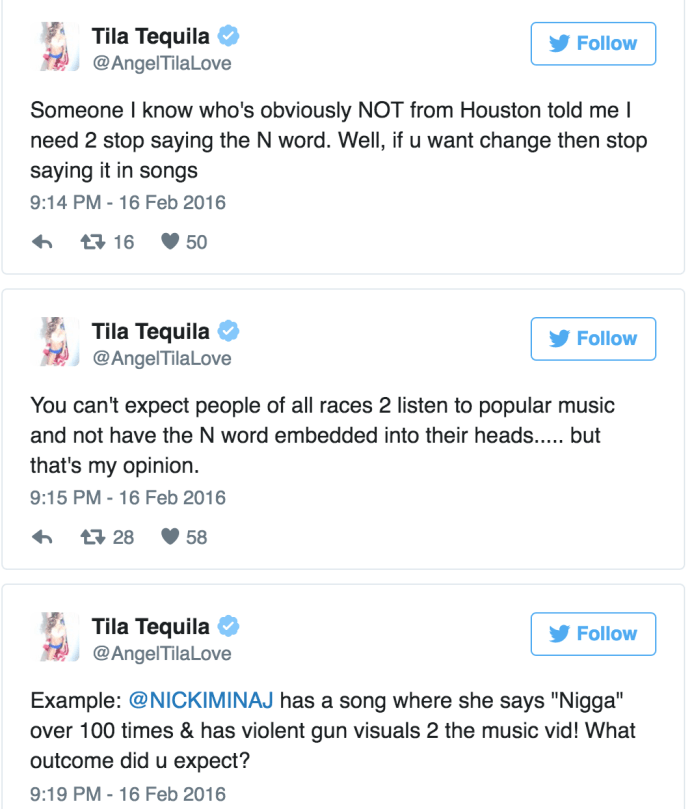
Task: Click profile avatar on first tweet
Action: [58, 48]
